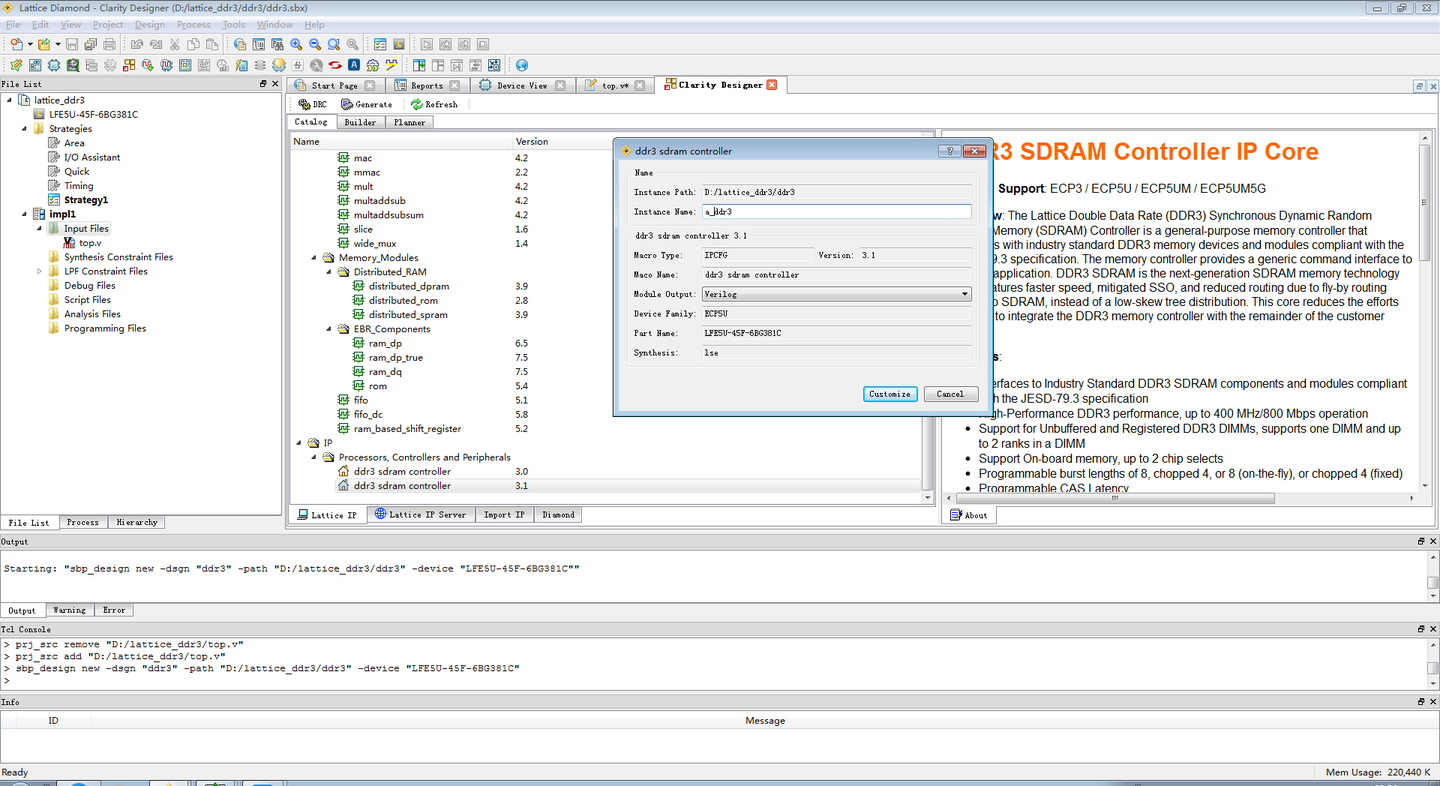Switch to the Builder tab

point(360,122)
